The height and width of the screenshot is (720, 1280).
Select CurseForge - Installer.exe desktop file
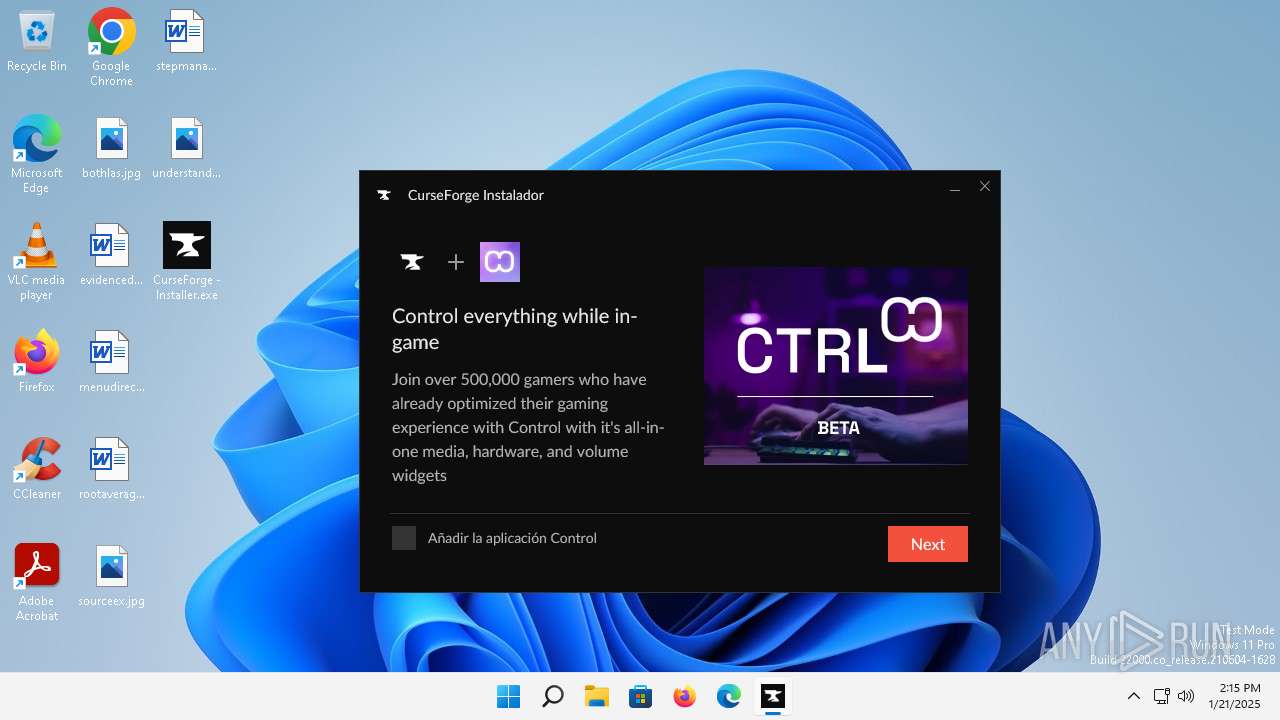[186, 262]
